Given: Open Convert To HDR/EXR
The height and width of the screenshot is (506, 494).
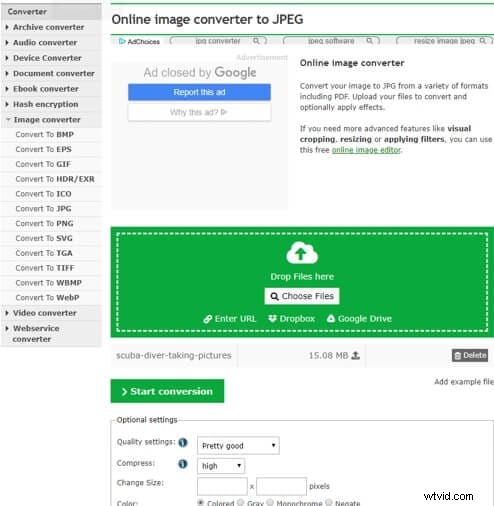Looking at the screenshot, I should point(55,179).
